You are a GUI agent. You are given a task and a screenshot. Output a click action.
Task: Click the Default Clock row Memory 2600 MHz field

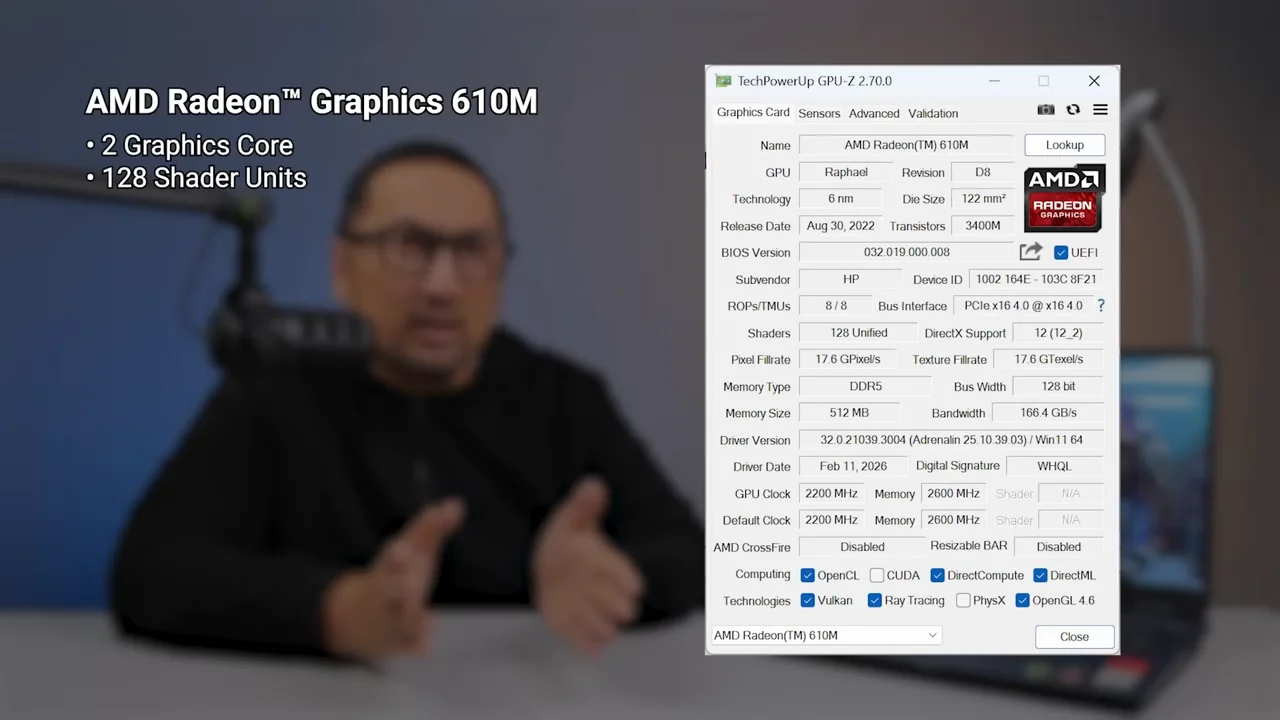point(953,520)
